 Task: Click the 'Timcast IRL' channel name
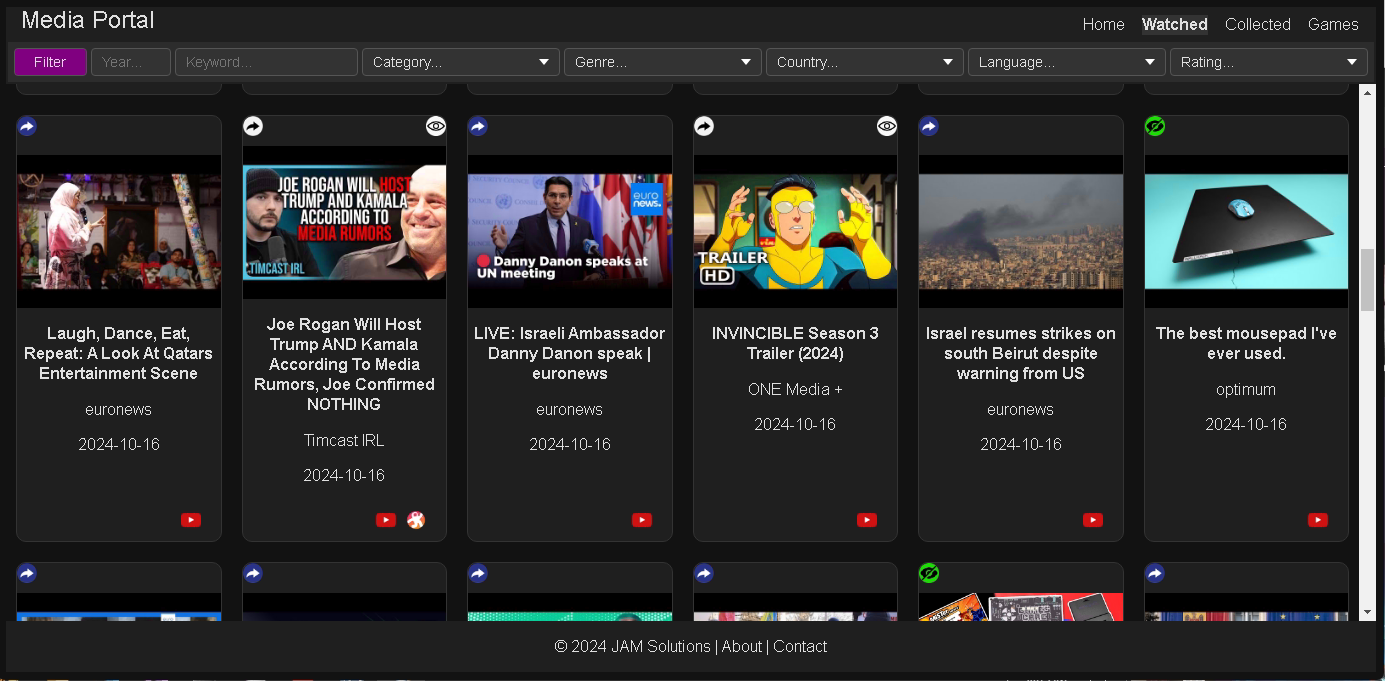[344, 440]
